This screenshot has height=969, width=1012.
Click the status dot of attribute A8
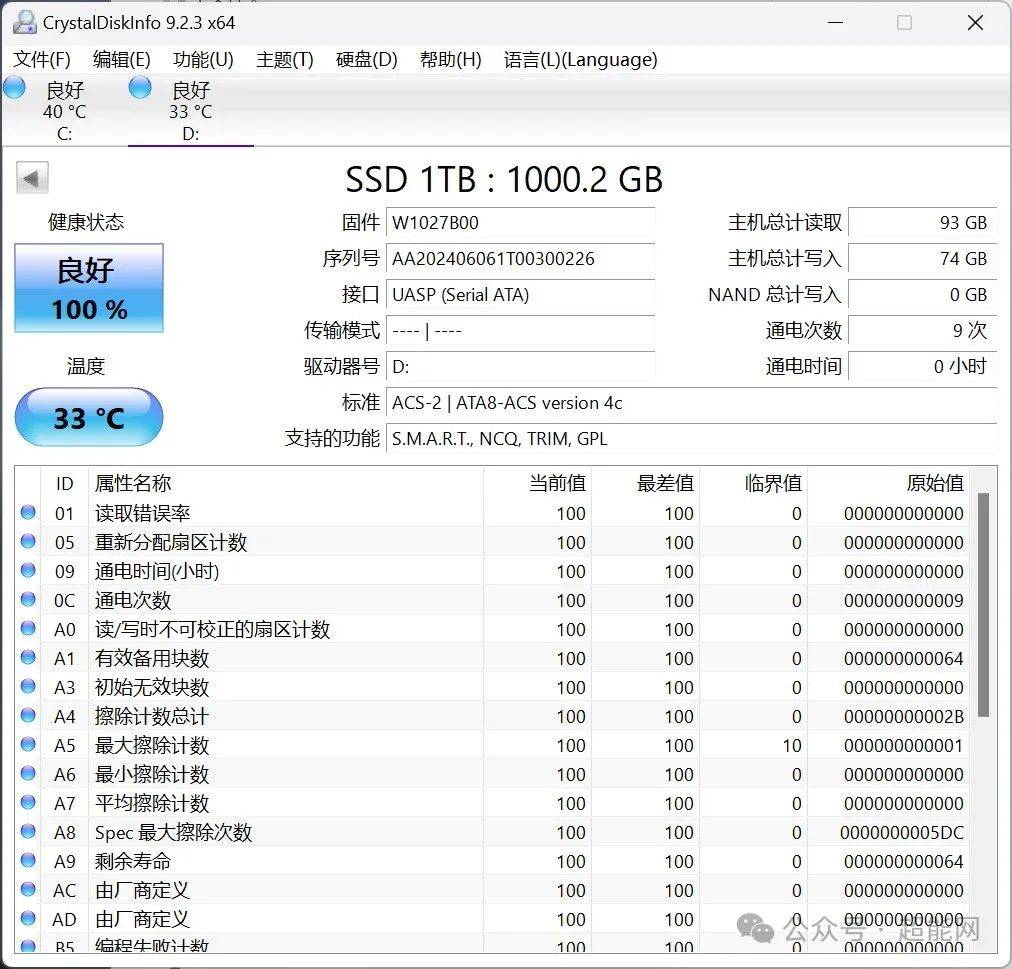[x=28, y=831]
